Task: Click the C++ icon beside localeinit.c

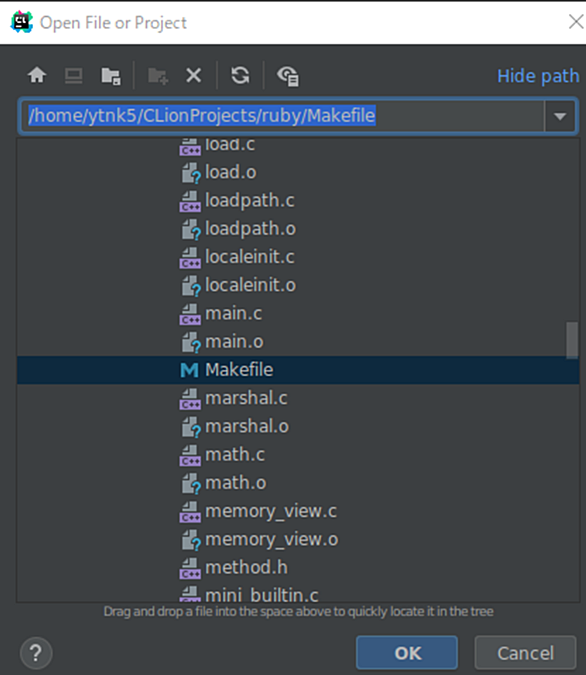Action: coord(190,257)
